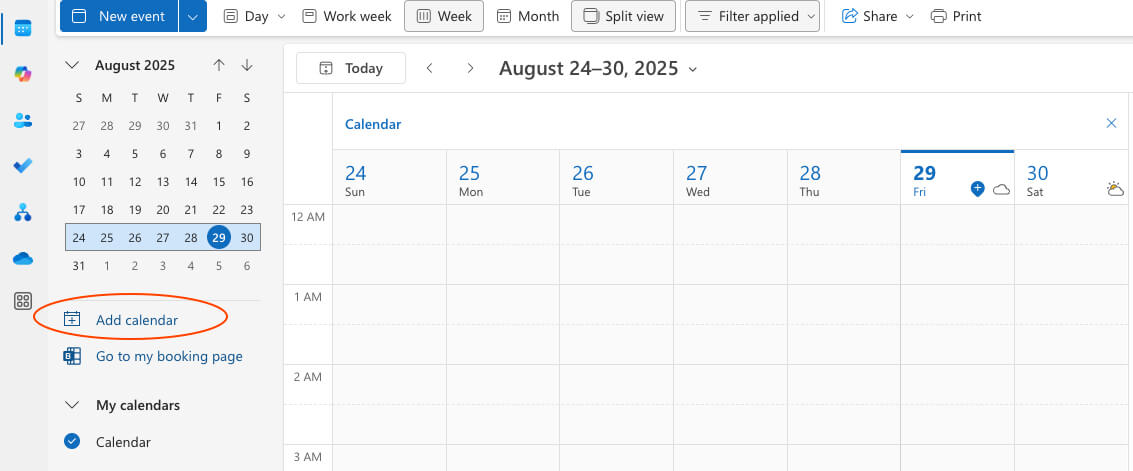
Task: Click the Add calendar link
Action: (x=136, y=320)
